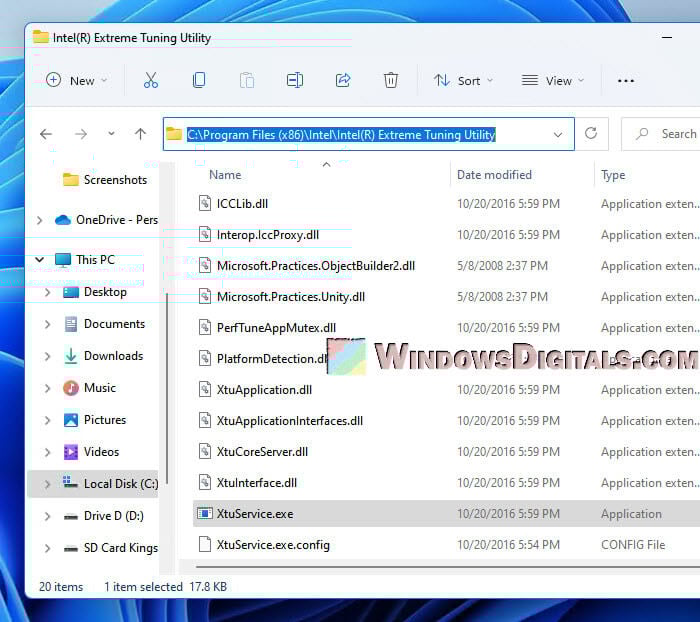Expand the OneDrive tree node

click(x=40, y=220)
